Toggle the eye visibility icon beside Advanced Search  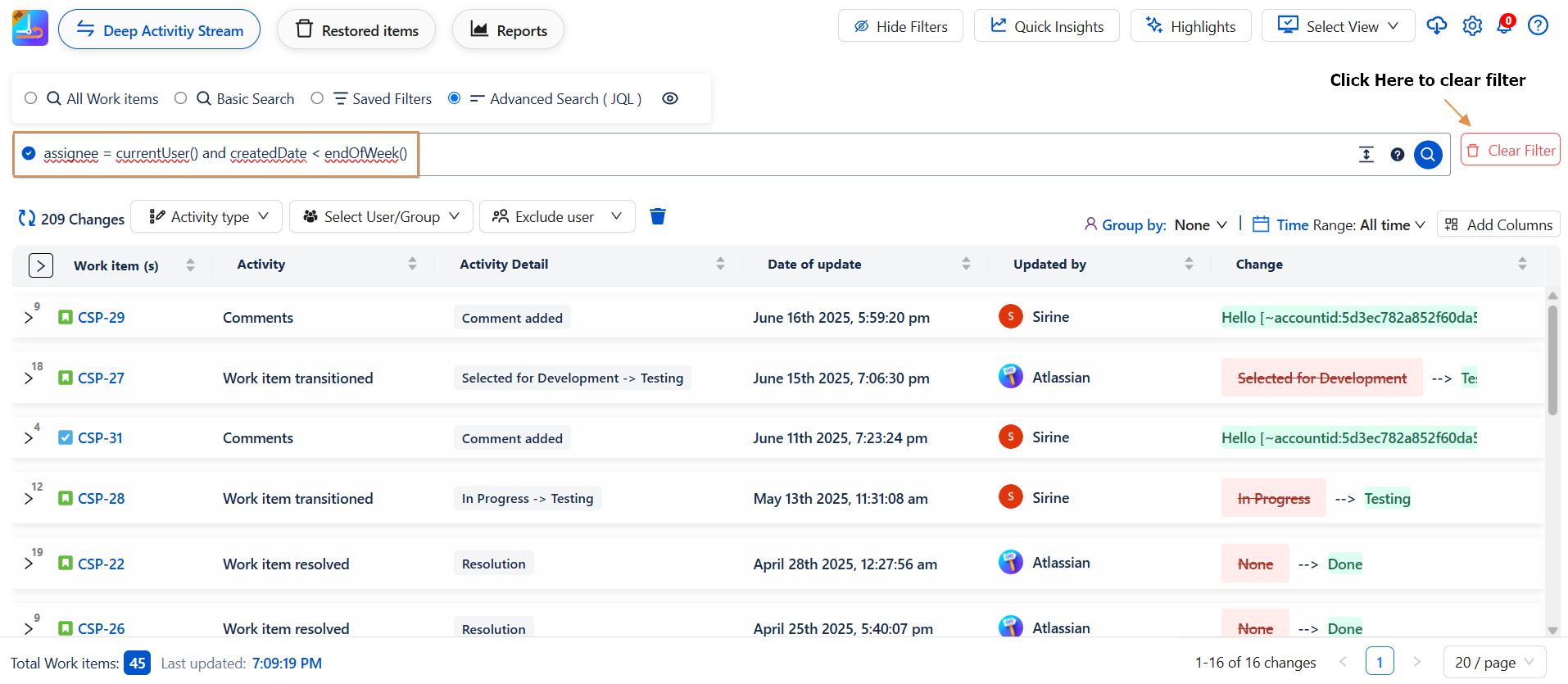pyautogui.click(x=669, y=98)
